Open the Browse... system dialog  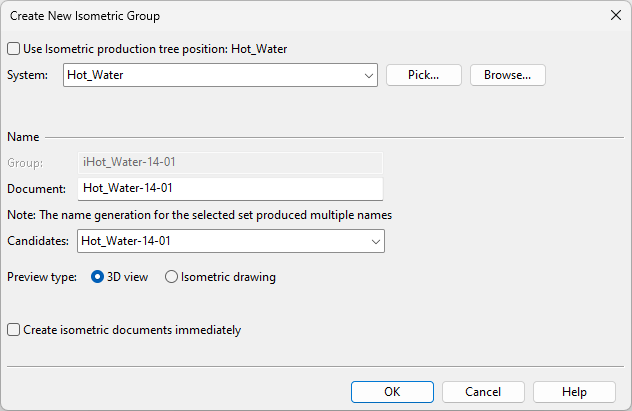click(x=507, y=75)
